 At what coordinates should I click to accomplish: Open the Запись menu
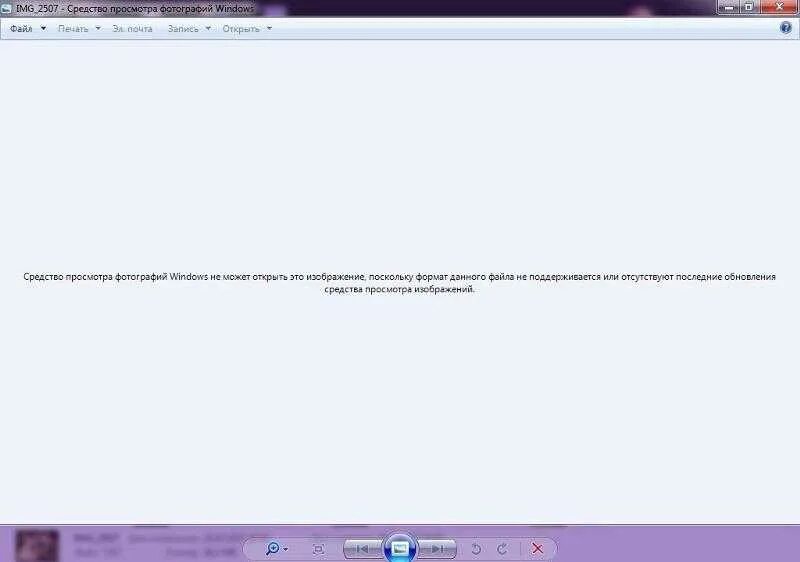coord(183,29)
